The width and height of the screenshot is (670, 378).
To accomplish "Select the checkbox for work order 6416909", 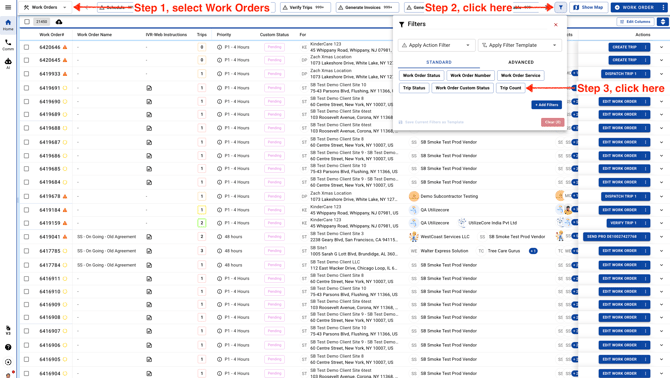I will (x=26, y=305).
